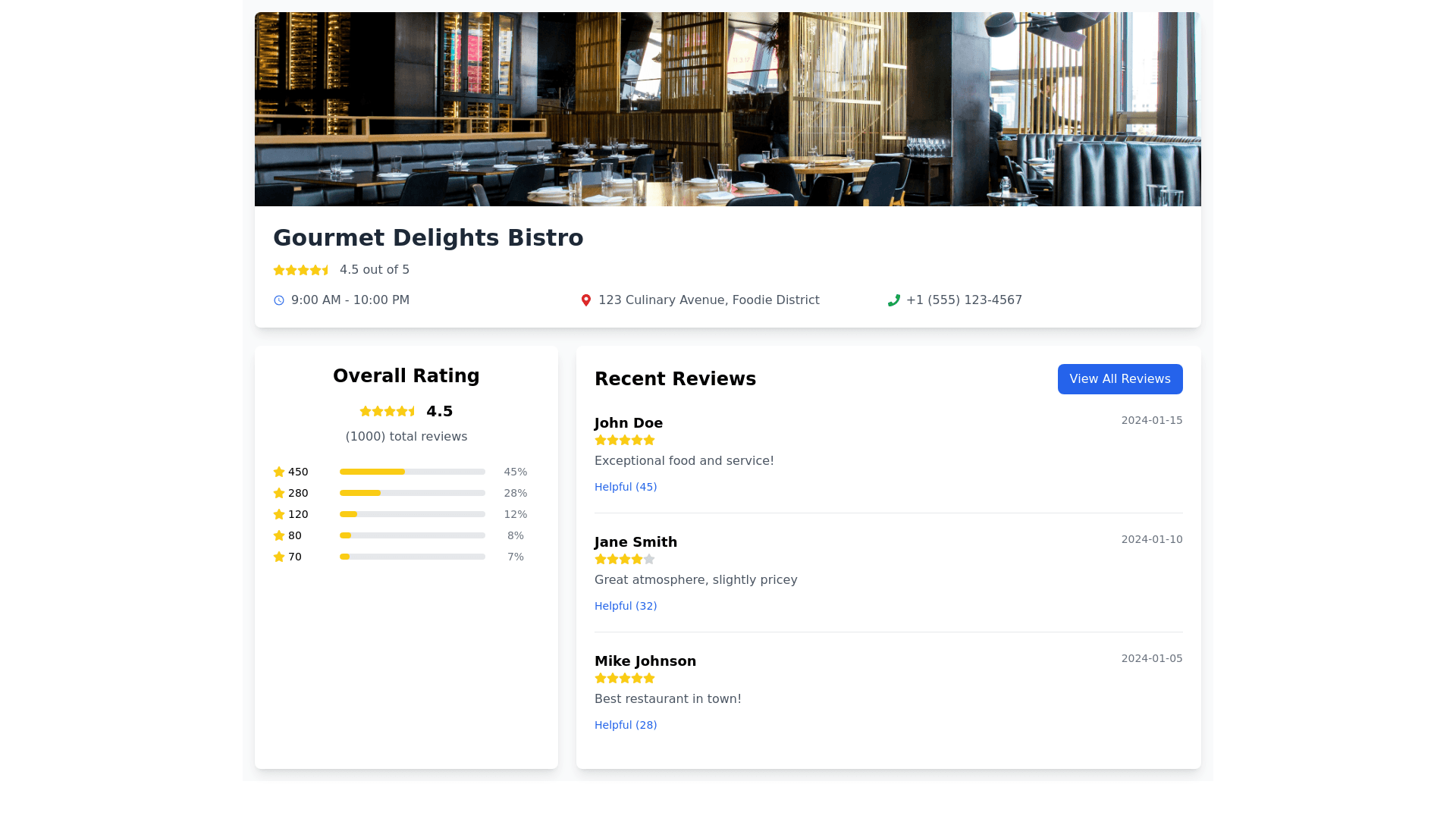1456x819 pixels.
Task: Click the star icon beside 80
Action: click(279, 535)
